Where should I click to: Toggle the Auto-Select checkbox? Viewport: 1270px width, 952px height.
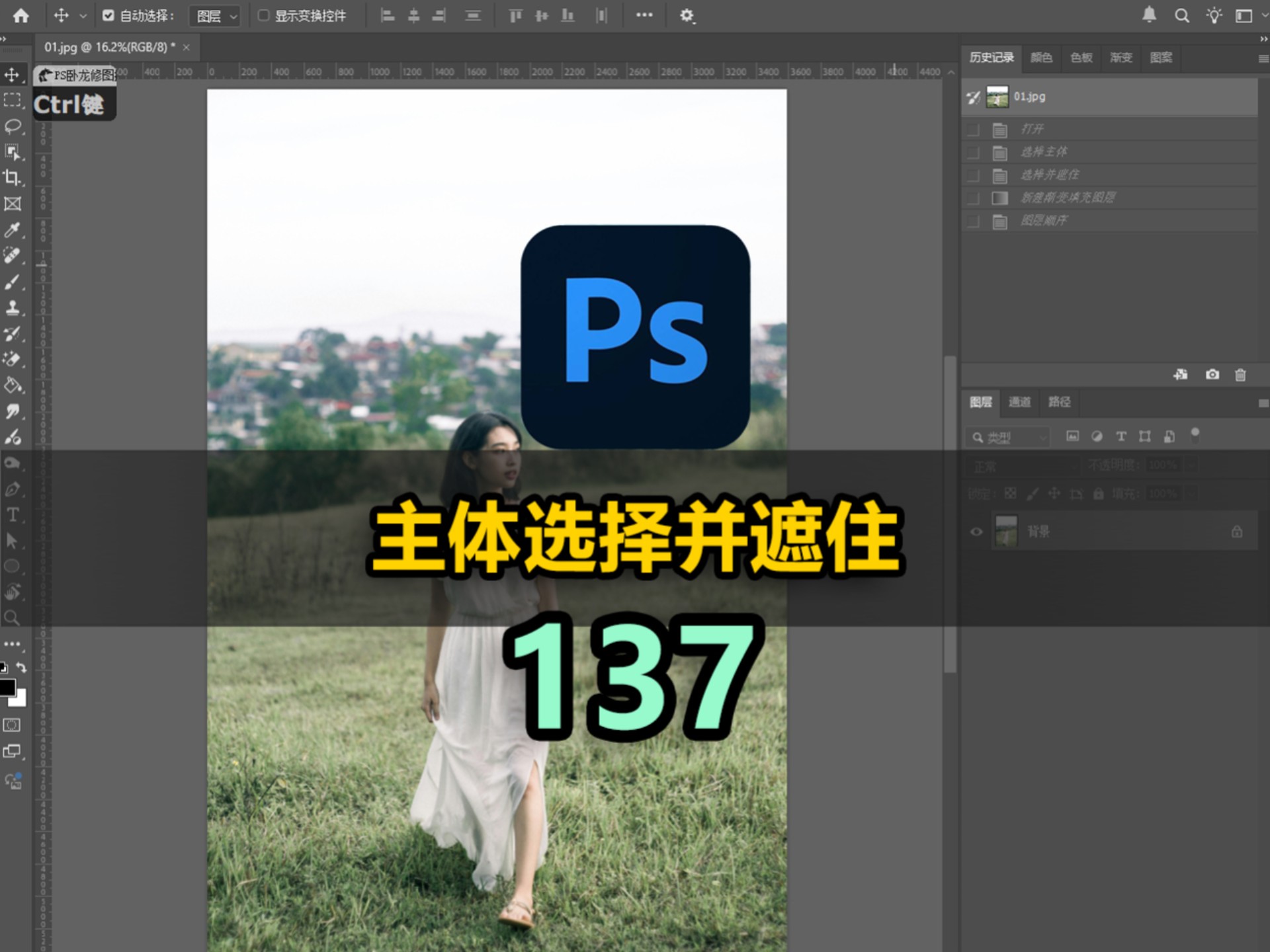click(108, 15)
